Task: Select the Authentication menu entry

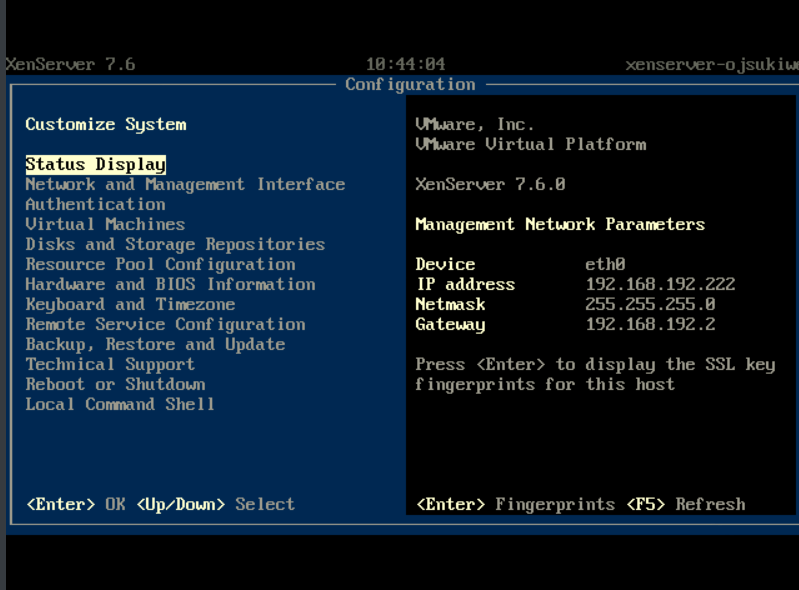Action: coord(95,204)
